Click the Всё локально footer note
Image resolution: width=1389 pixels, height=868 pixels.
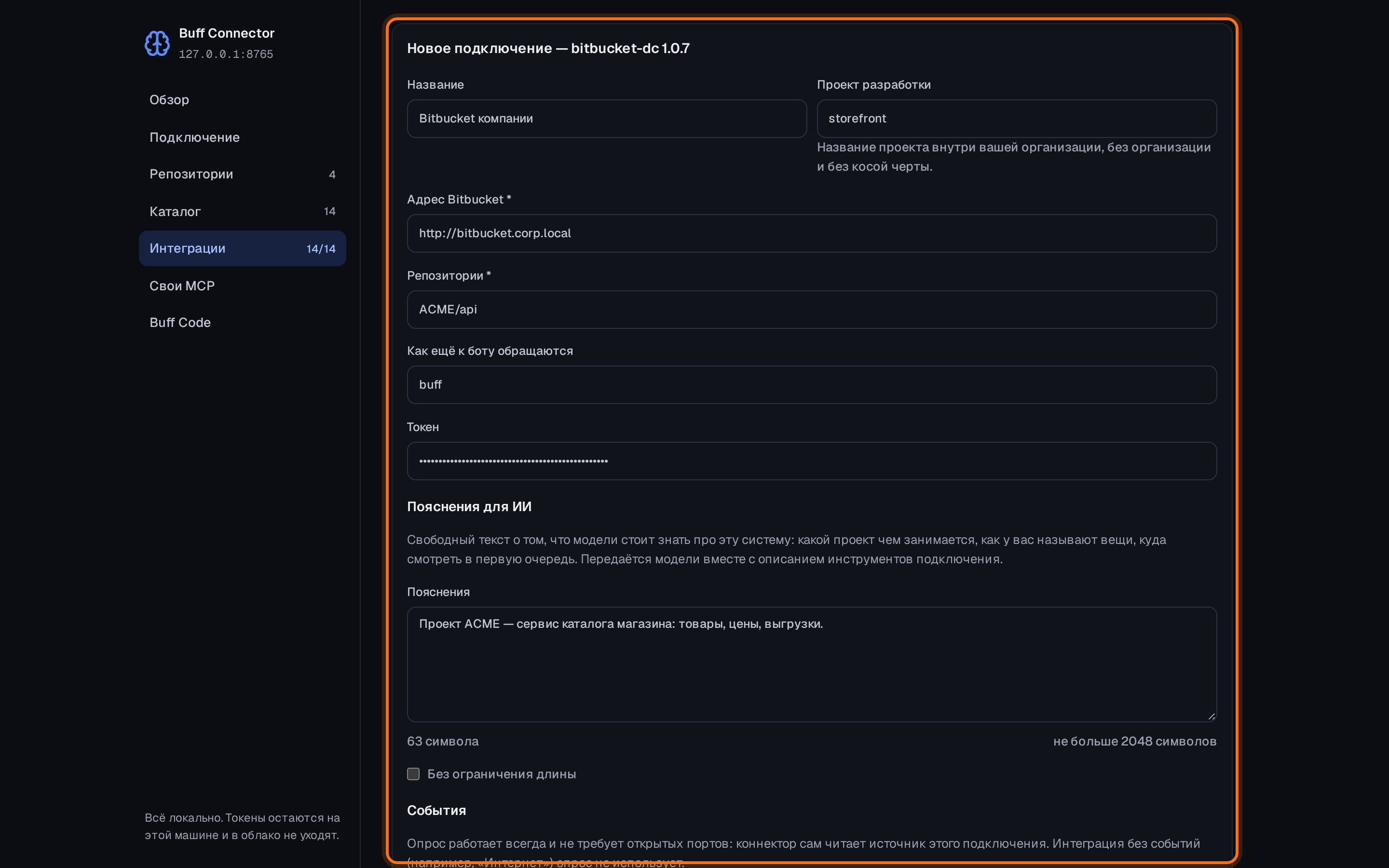click(242, 826)
